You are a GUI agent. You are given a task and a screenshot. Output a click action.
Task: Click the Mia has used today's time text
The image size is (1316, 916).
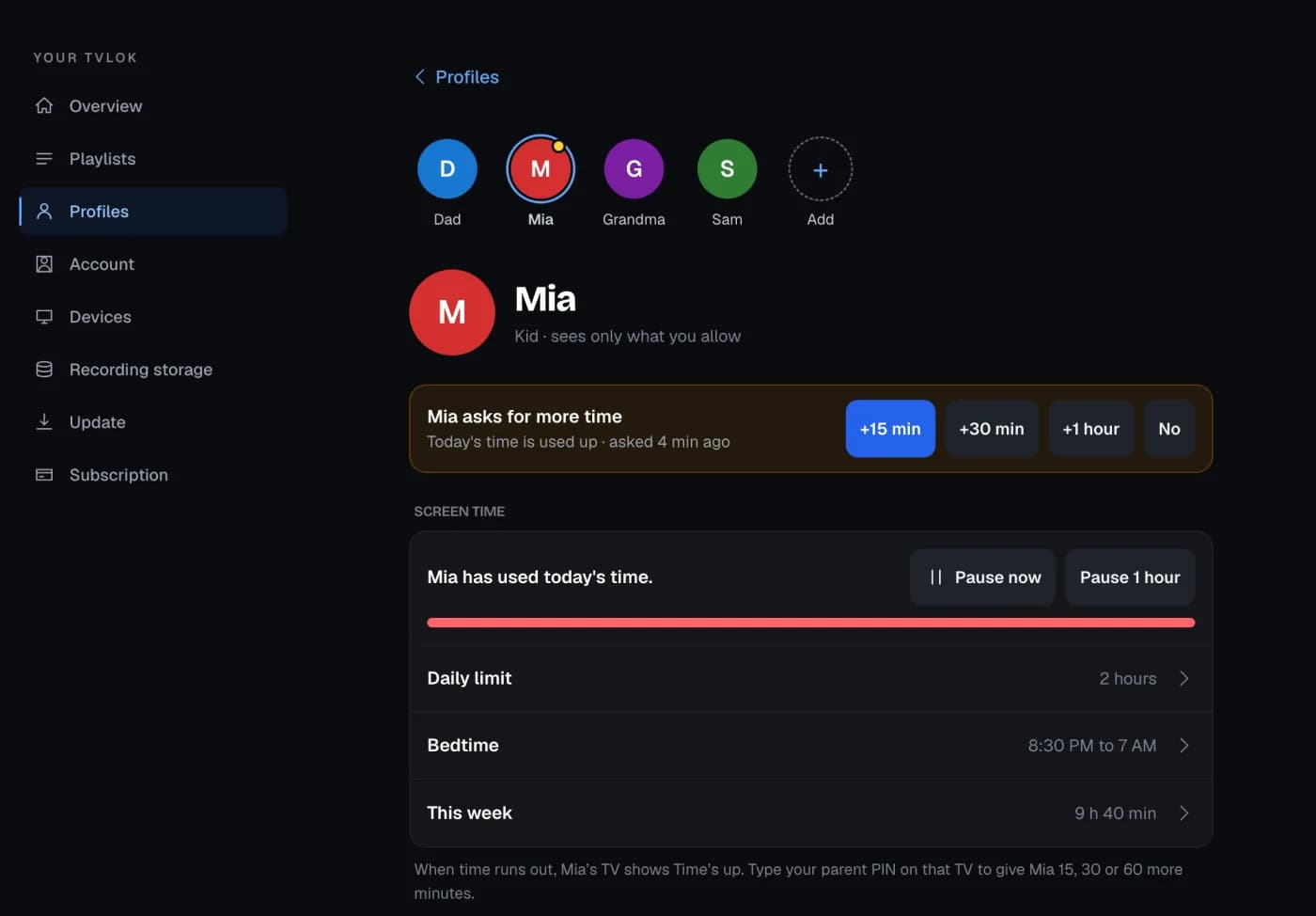pos(540,577)
